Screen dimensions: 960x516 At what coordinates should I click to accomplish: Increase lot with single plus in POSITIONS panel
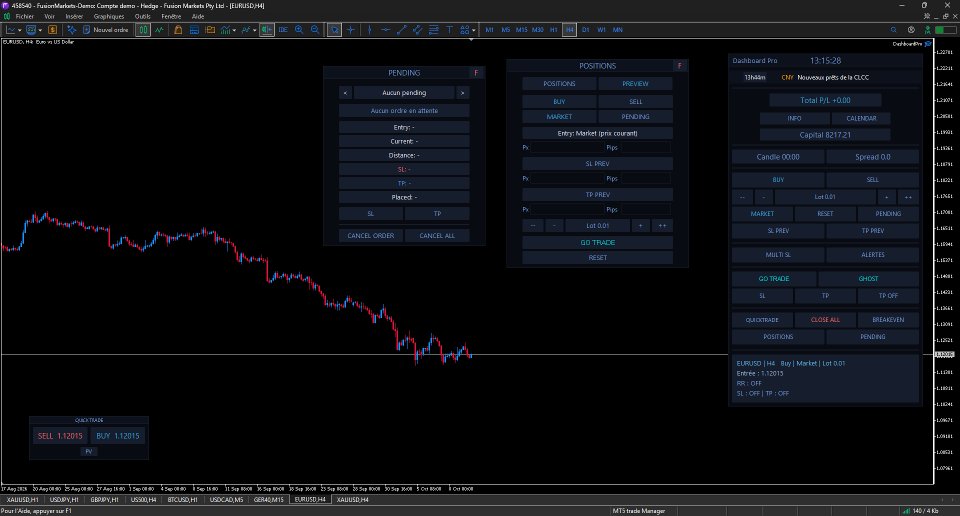click(x=640, y=226)
